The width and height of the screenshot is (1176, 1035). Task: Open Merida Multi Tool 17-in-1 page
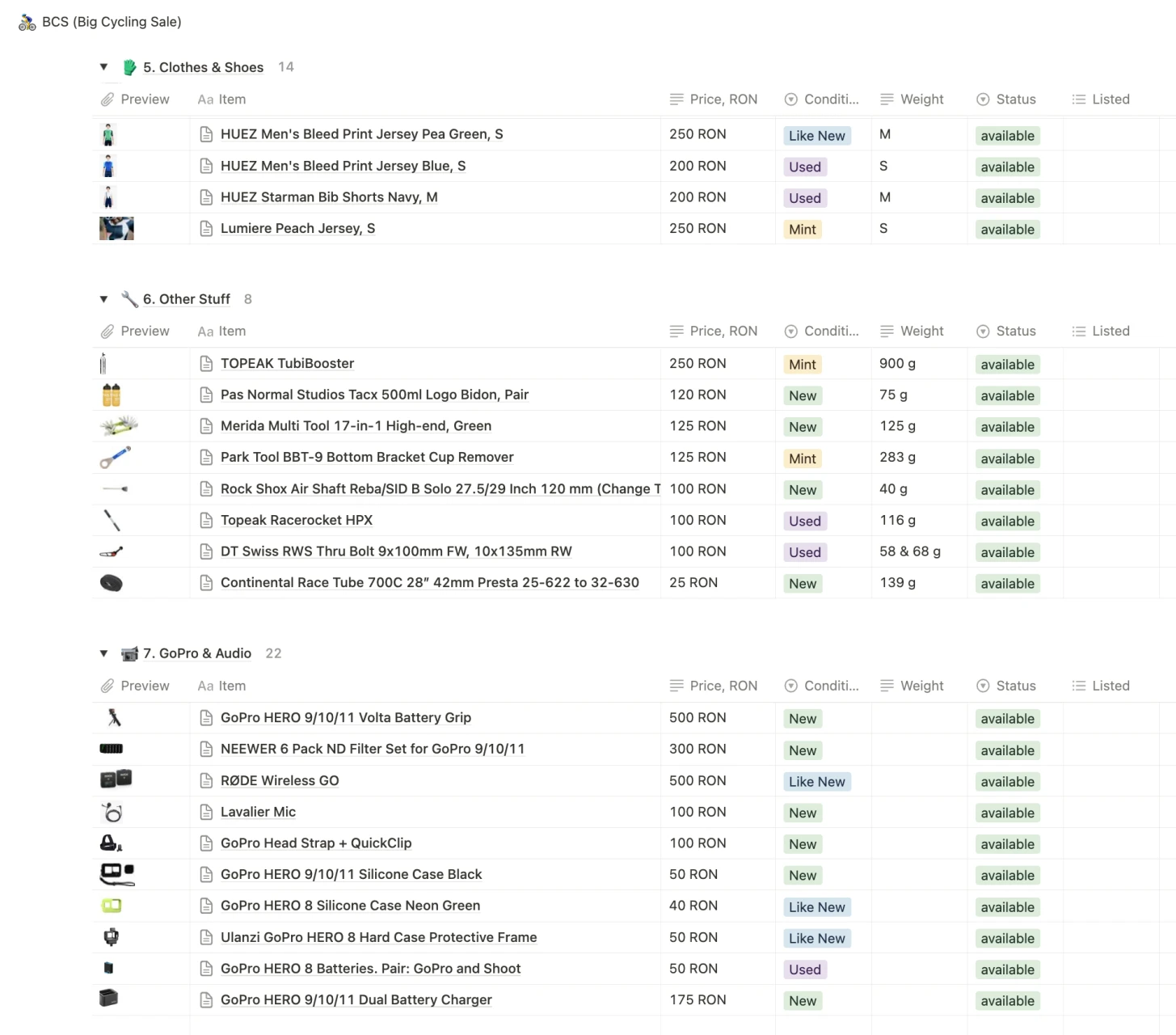(356, 426)
